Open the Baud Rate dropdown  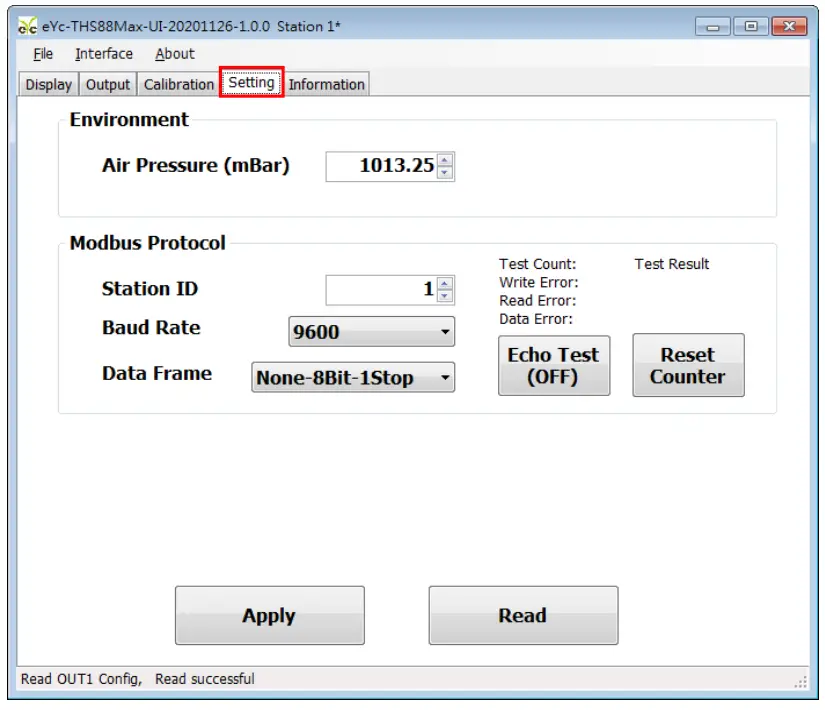pyautogui.click(x=371, y=332)
